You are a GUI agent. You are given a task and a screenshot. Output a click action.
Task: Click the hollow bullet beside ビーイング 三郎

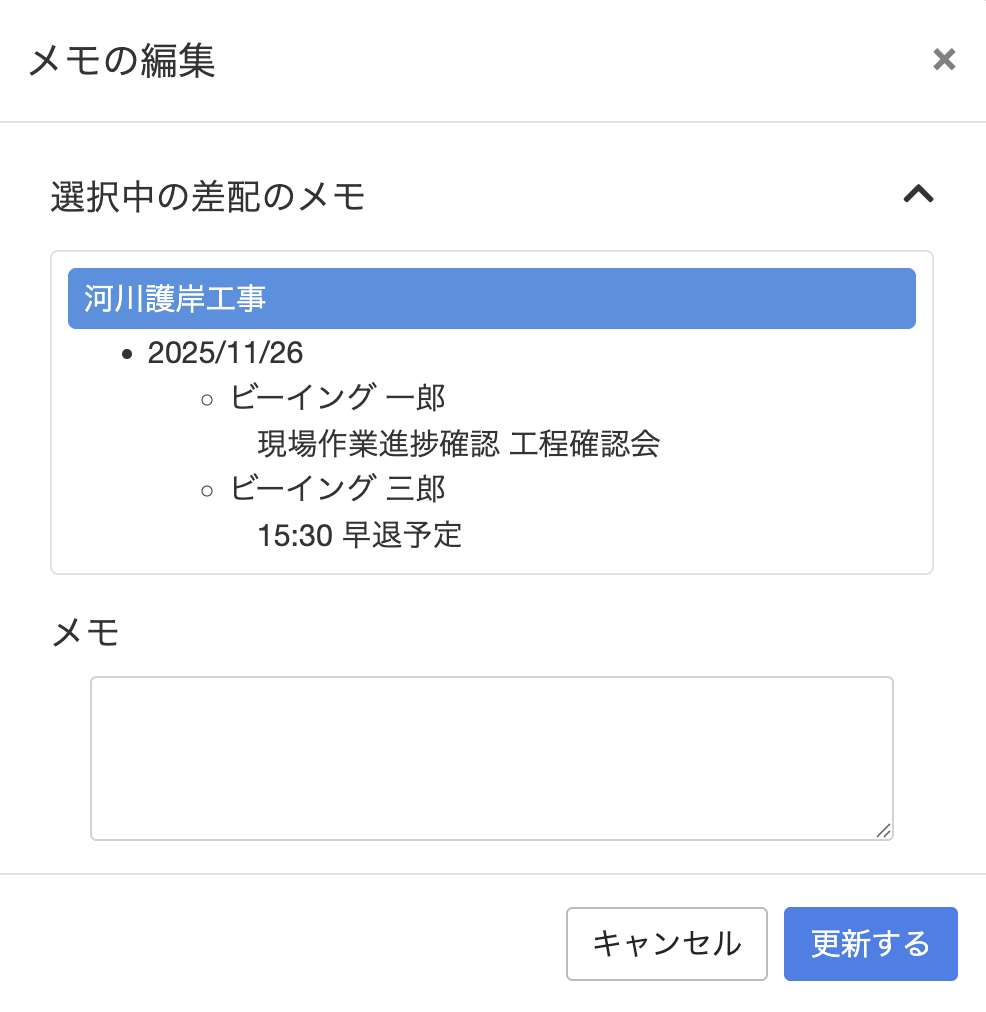point(206,491)
